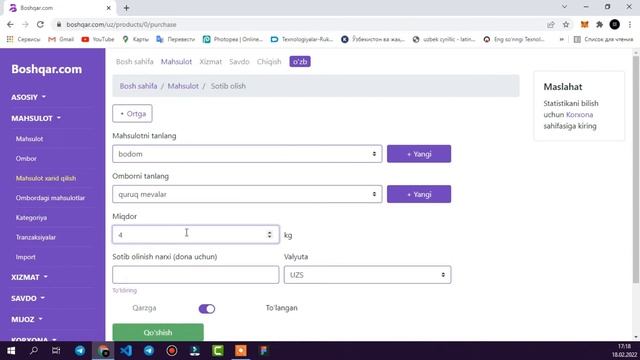The image size is (640, 360).
Task: Open Ombordagi mahsulotlar in sidebar
Action: tap(50, 198)
